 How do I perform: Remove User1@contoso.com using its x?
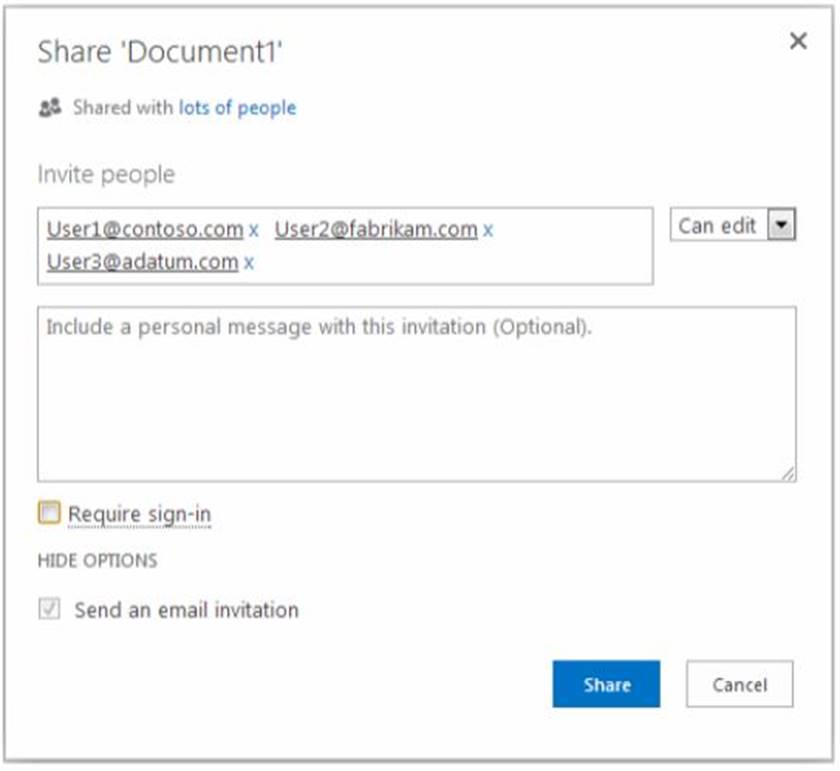[254, 230]
